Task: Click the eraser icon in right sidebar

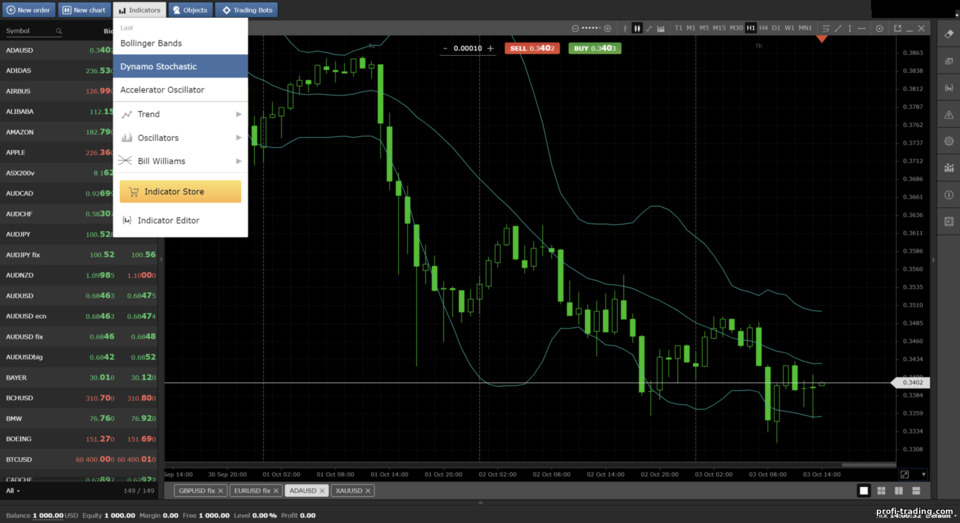Action: pos(949,34)
